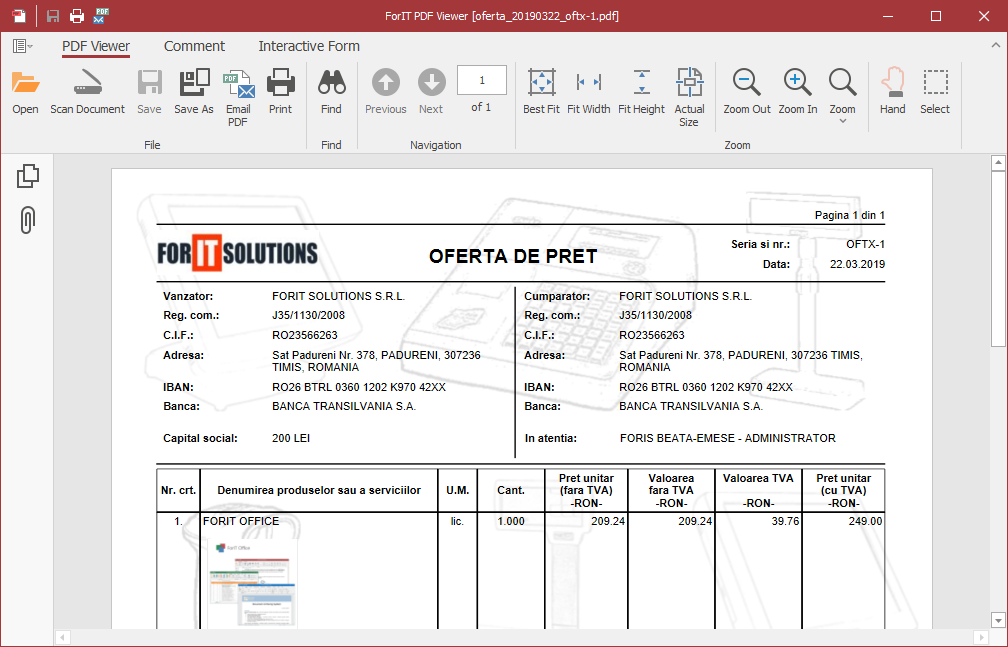1008x647 pixels.
Task: Click the VAT value 39.76
Action: click(785, 521)
